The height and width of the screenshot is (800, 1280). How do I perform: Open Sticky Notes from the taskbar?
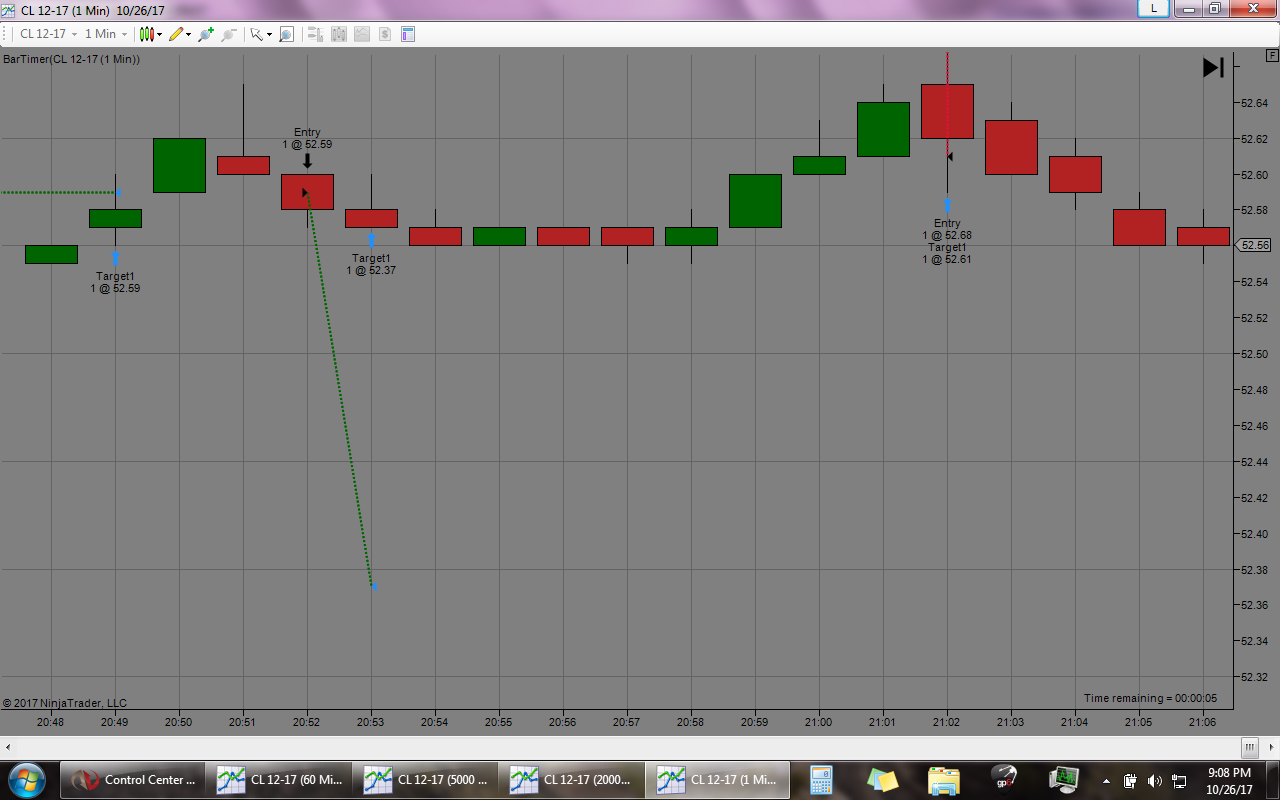click(882, 780)
